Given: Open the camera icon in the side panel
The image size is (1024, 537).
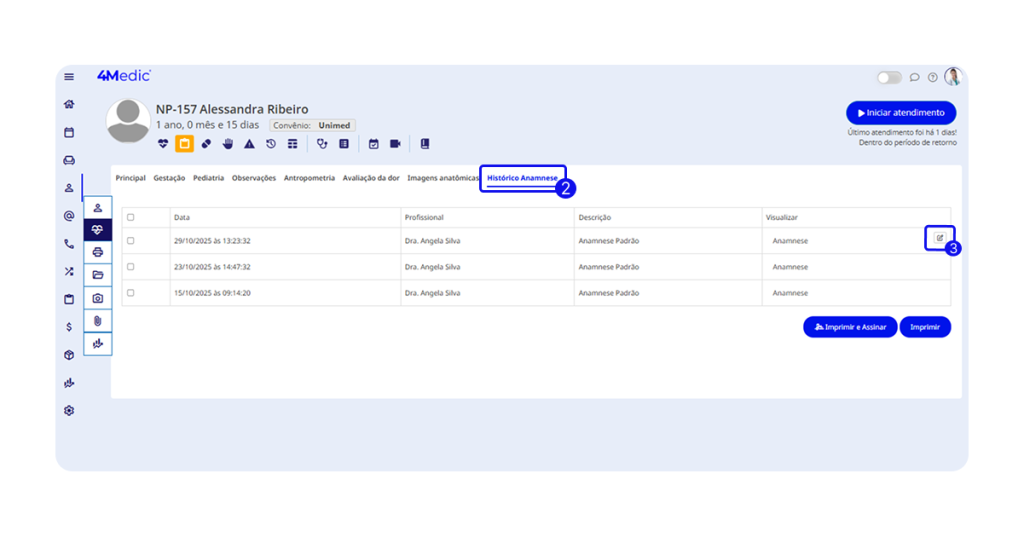Looking at the screenshot, I should 98,298.
